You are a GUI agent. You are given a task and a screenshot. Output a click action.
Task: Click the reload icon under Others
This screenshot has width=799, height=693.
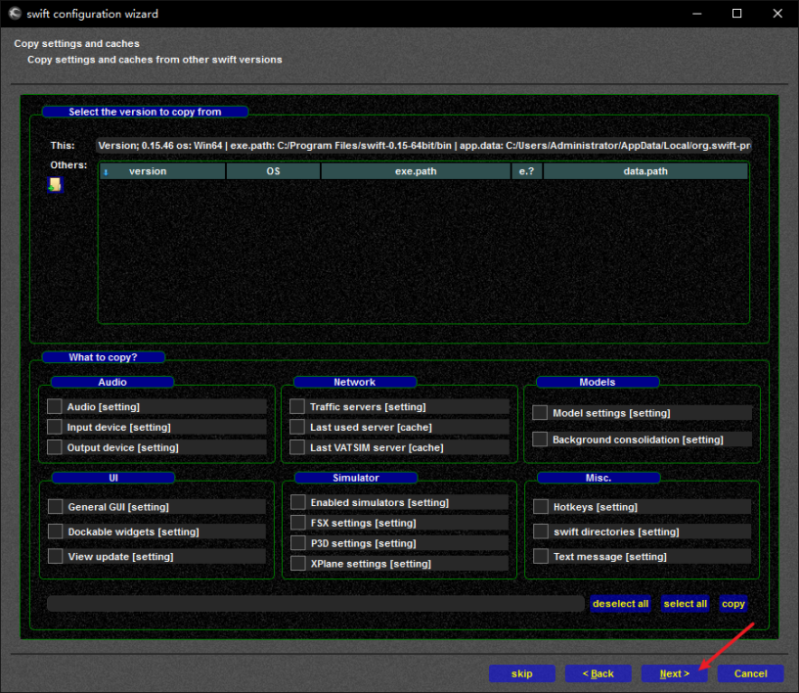[55, 184]
